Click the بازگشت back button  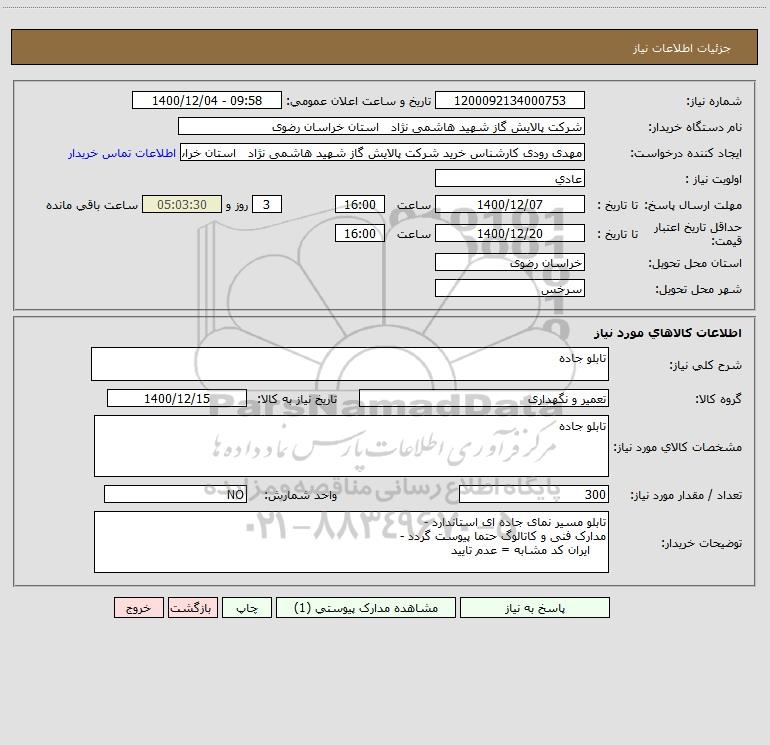pos(192,607)
